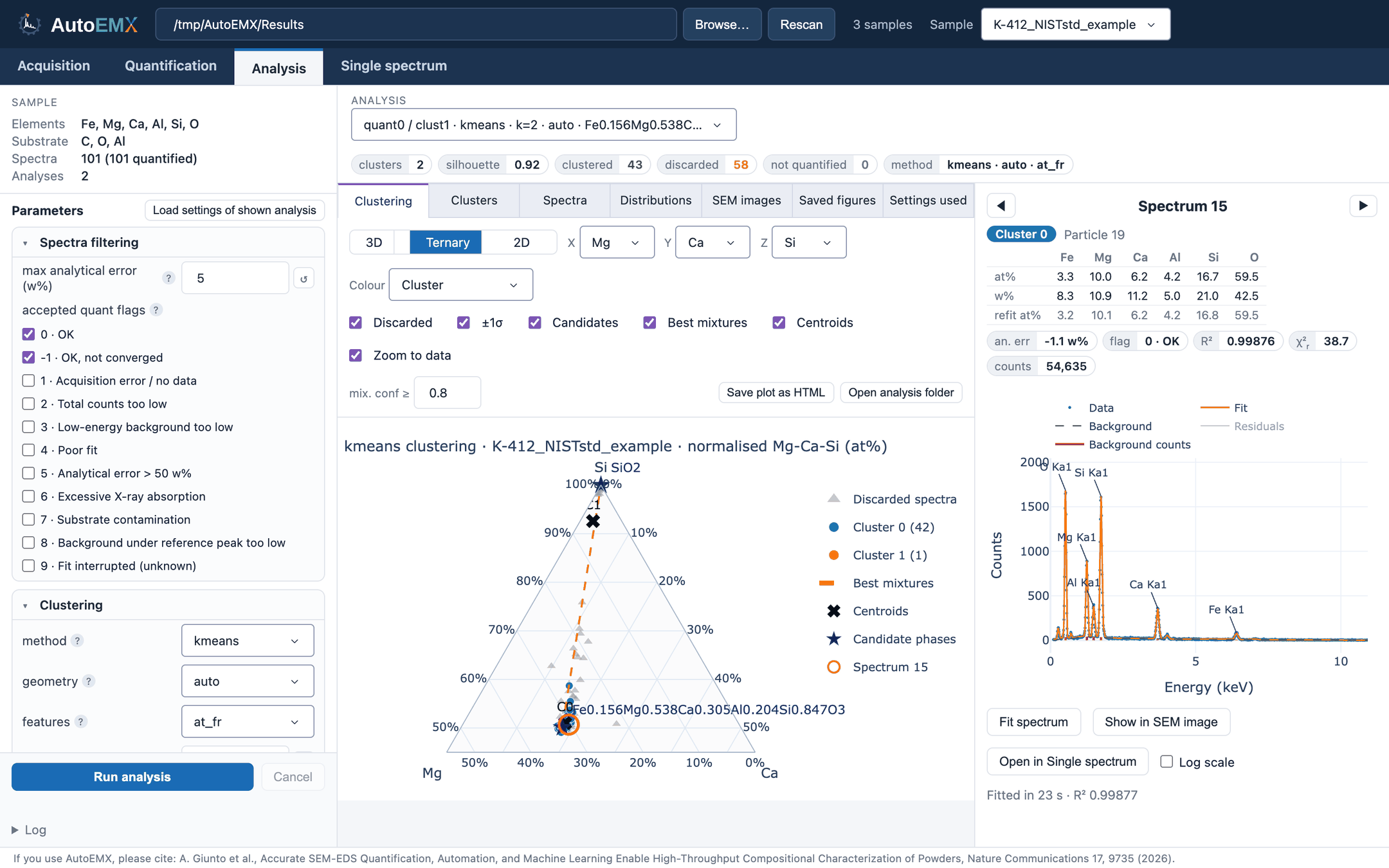1389x868 pixels.
Task: Open the Y axis Ca dropdown
Action: 713,242
